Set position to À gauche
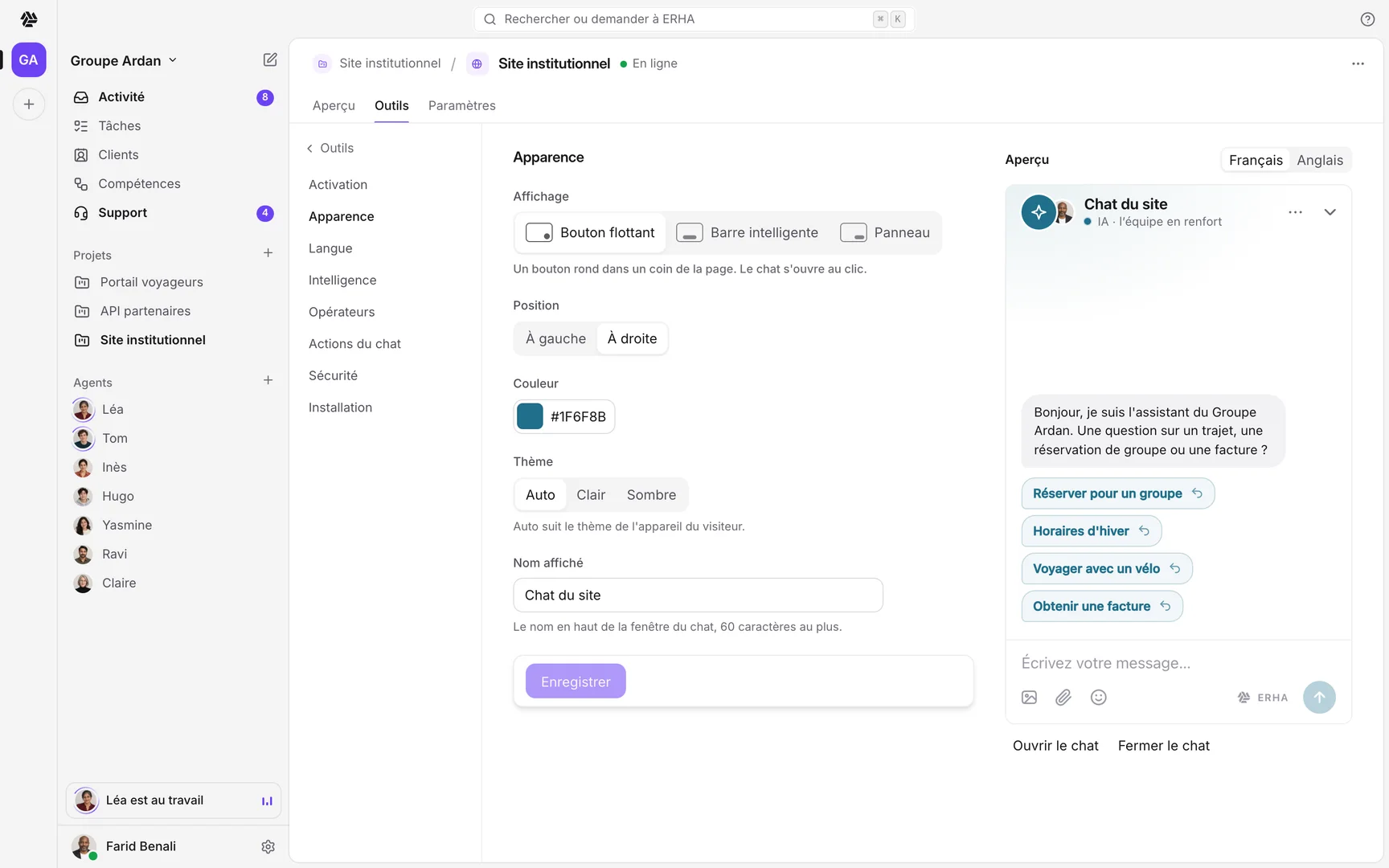Image resolution: width=1389 pixels, height=868 pixels. click(x=556, y=339)
